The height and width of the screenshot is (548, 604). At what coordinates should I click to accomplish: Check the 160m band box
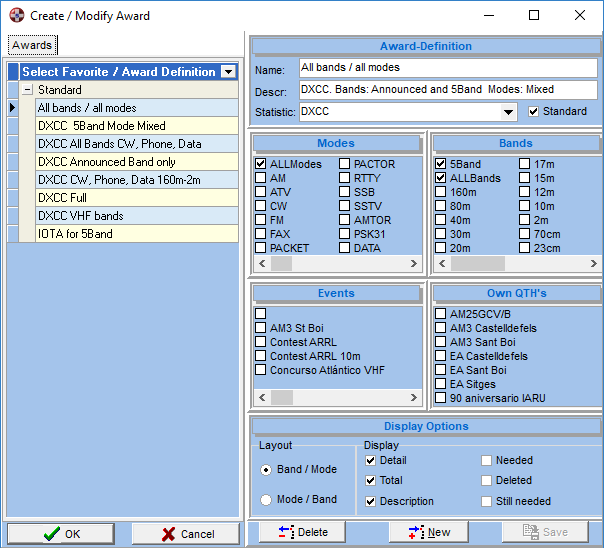[x=441, y=192]
